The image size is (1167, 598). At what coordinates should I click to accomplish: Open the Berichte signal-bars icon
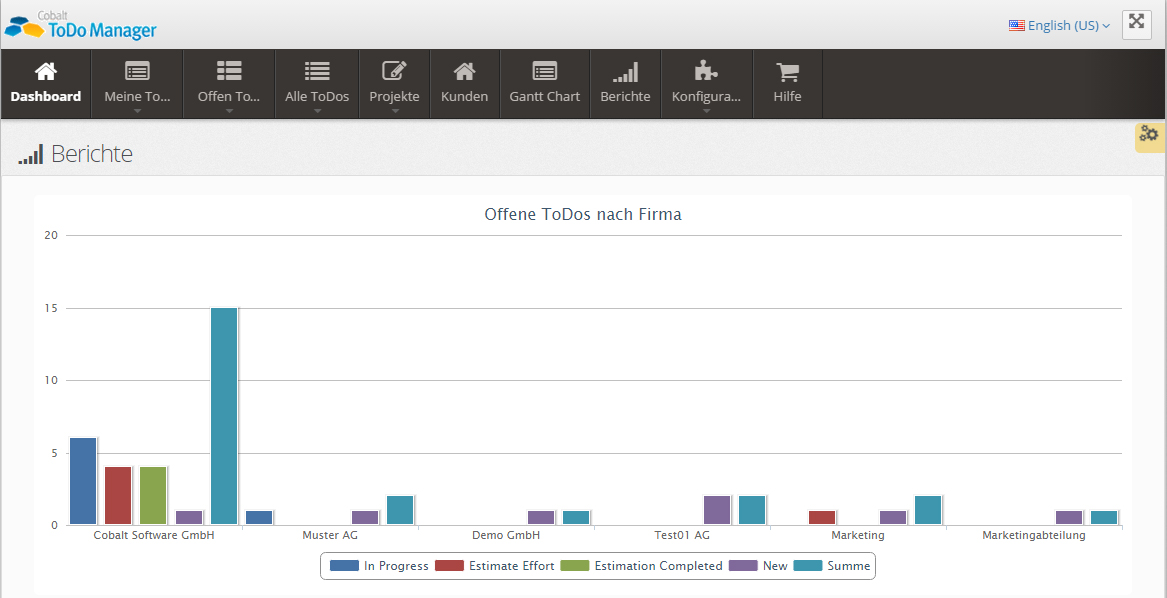(x=625, y=72)
